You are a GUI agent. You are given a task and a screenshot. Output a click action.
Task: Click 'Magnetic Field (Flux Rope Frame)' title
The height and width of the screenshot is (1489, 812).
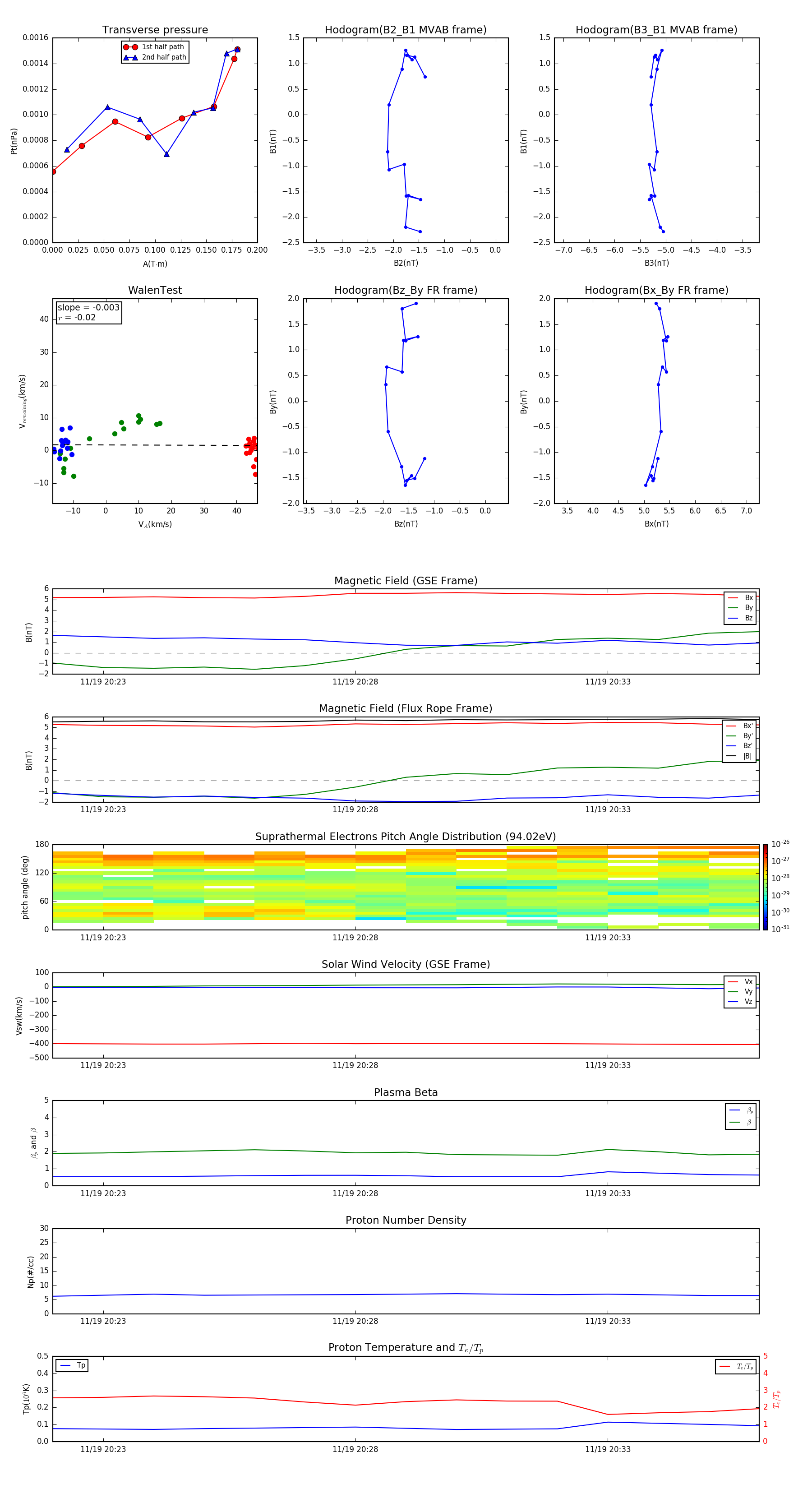click(x=406, y=709)
